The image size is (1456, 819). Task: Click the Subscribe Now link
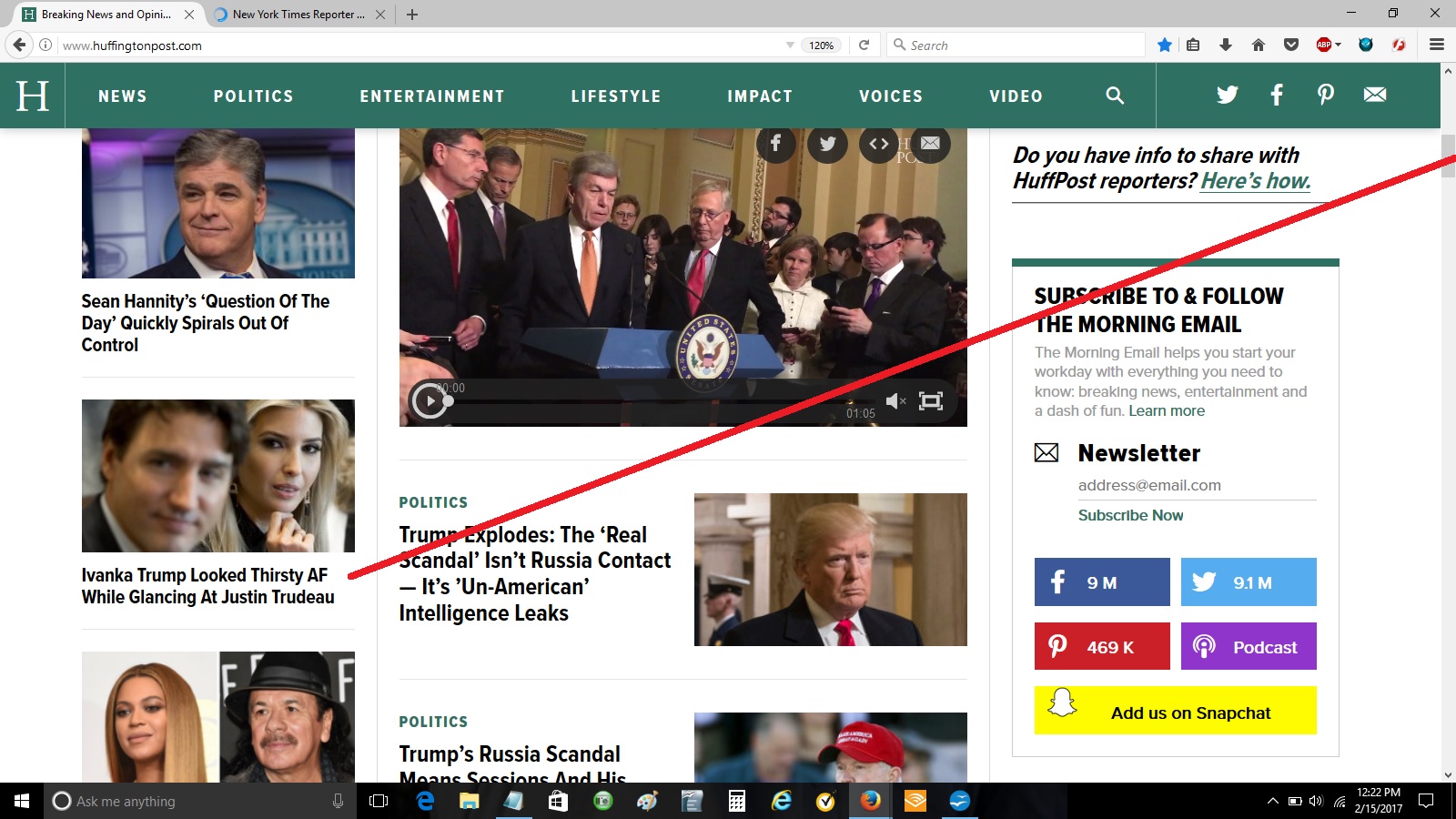click(x=1130, y=515)
